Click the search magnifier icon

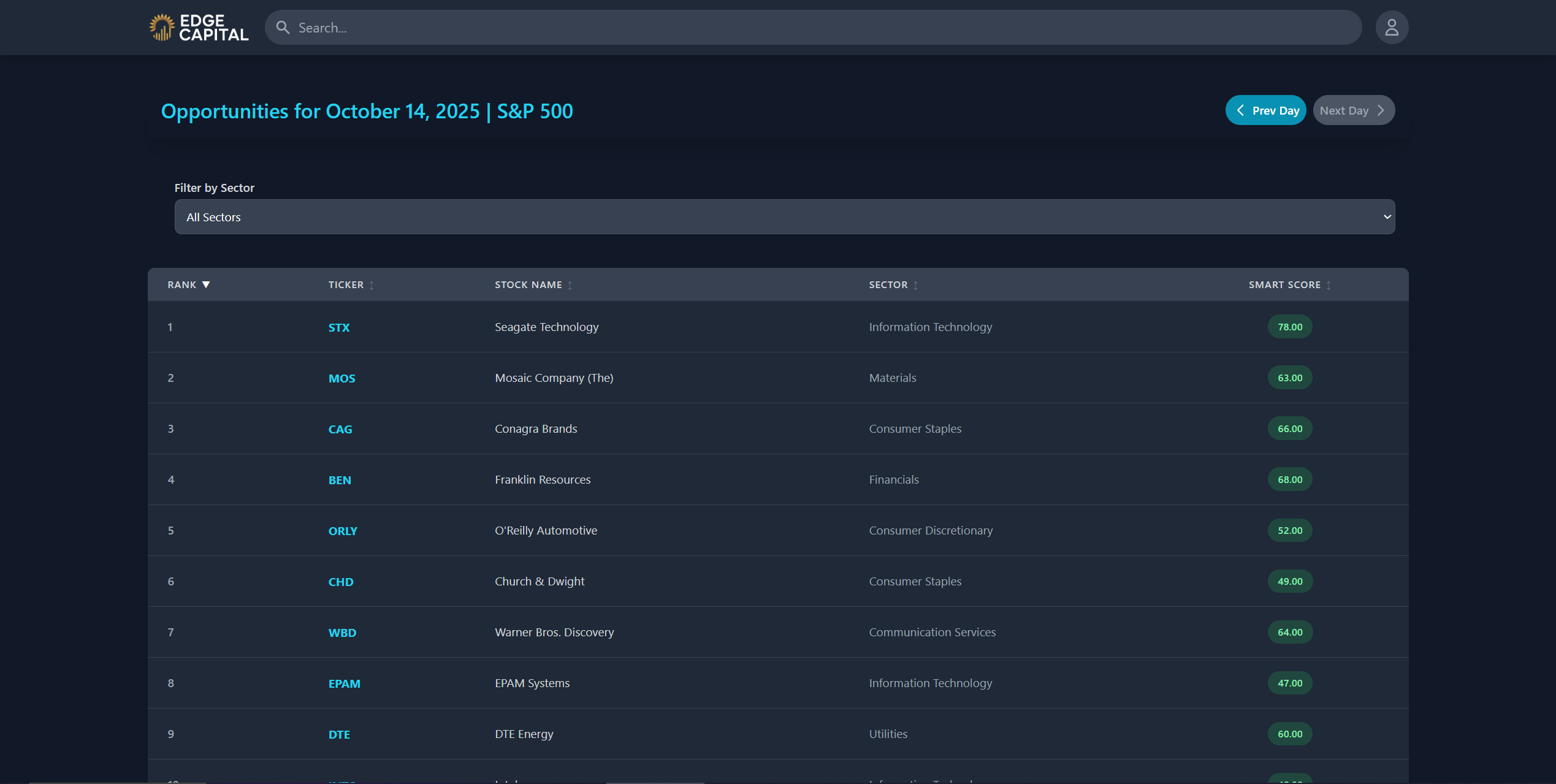pos(283,27)
